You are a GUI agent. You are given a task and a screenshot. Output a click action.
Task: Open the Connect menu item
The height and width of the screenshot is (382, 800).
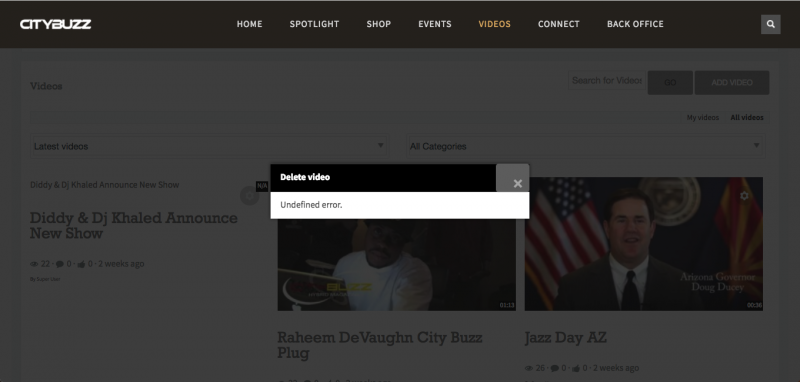click(559, 24)
